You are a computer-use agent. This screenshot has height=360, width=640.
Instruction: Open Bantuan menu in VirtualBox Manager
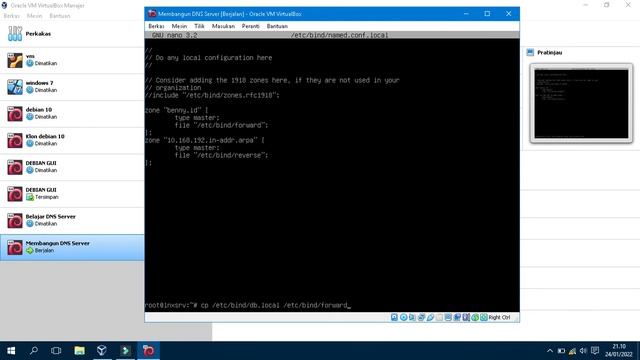(60, 16)
